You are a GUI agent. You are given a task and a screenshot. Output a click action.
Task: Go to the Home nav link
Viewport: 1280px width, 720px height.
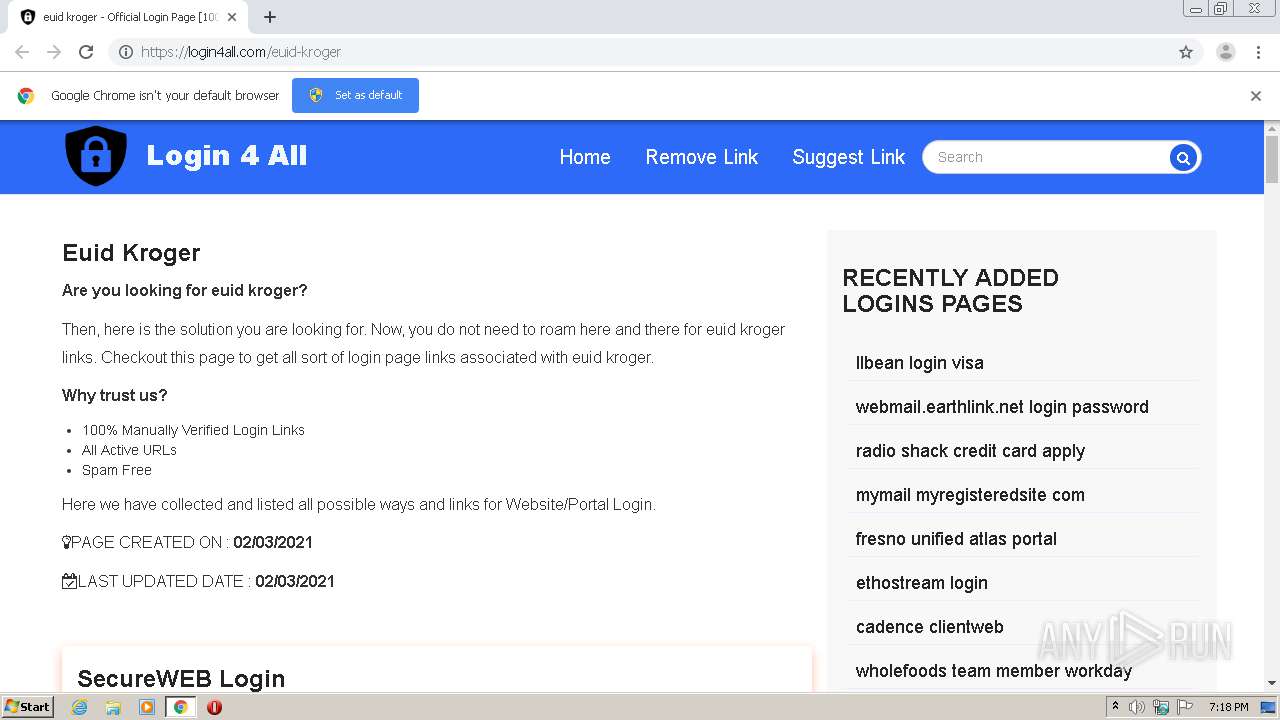pyautogui.click(x=585, y=157)
